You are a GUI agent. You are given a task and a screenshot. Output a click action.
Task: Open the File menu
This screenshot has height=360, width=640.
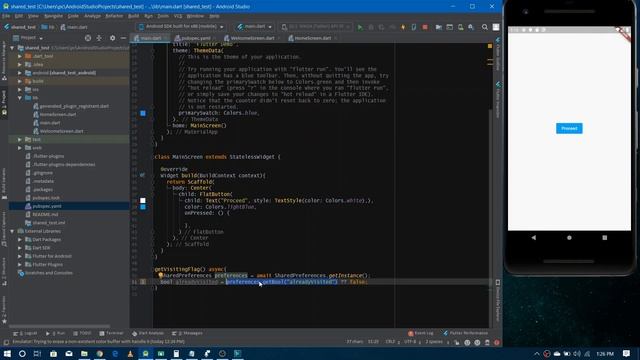(x=6, y=16)
